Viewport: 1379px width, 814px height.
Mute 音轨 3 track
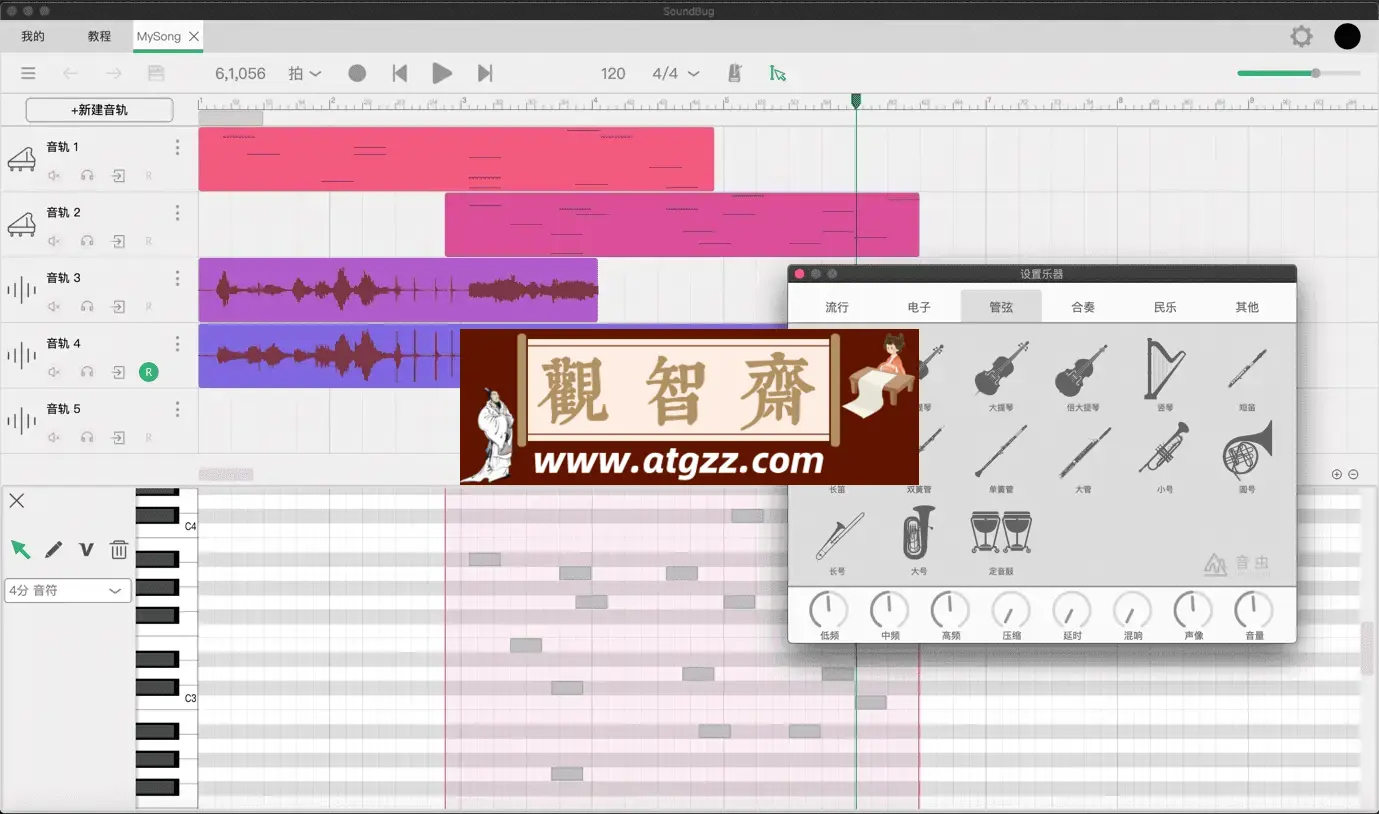tap(55, 307)
